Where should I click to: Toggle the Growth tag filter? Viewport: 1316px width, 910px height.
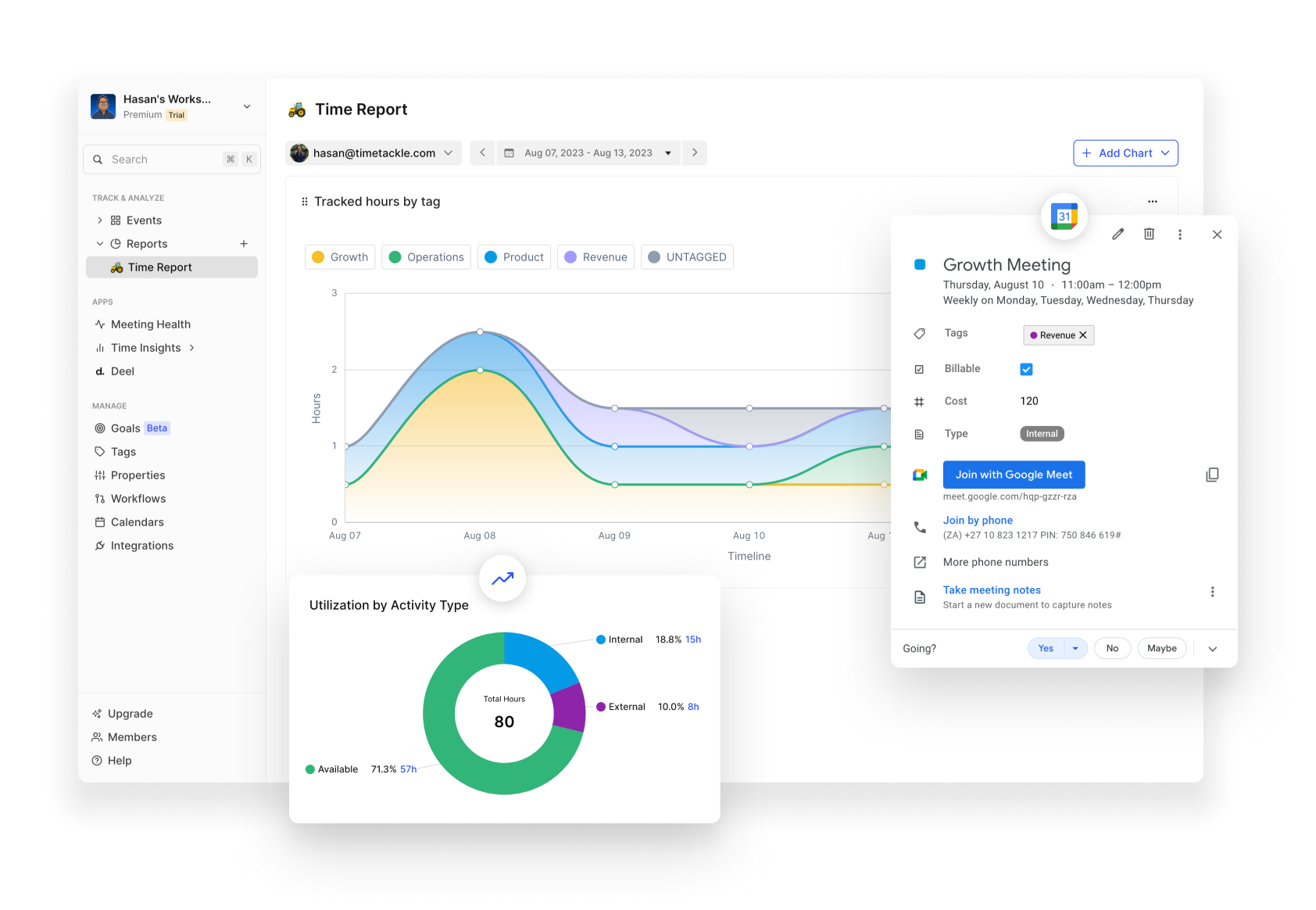(339, 256)
